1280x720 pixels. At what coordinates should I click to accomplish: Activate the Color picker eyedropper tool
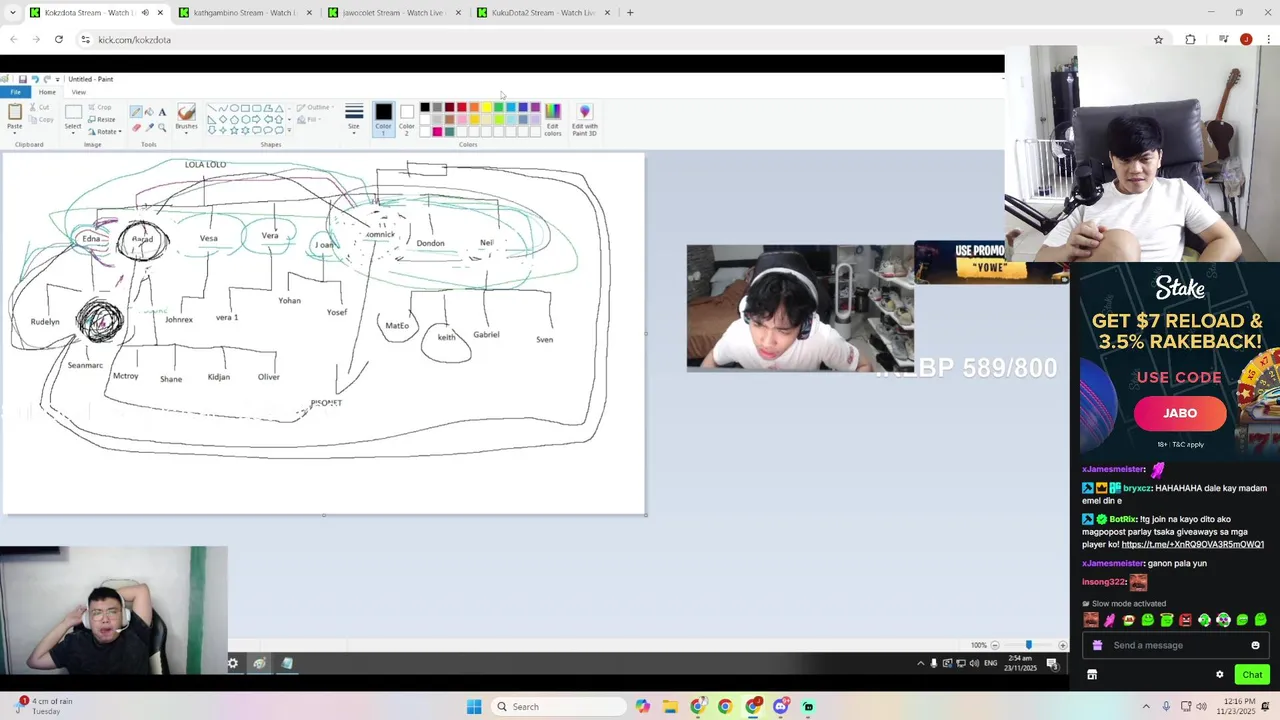click(x=149, y=128)
